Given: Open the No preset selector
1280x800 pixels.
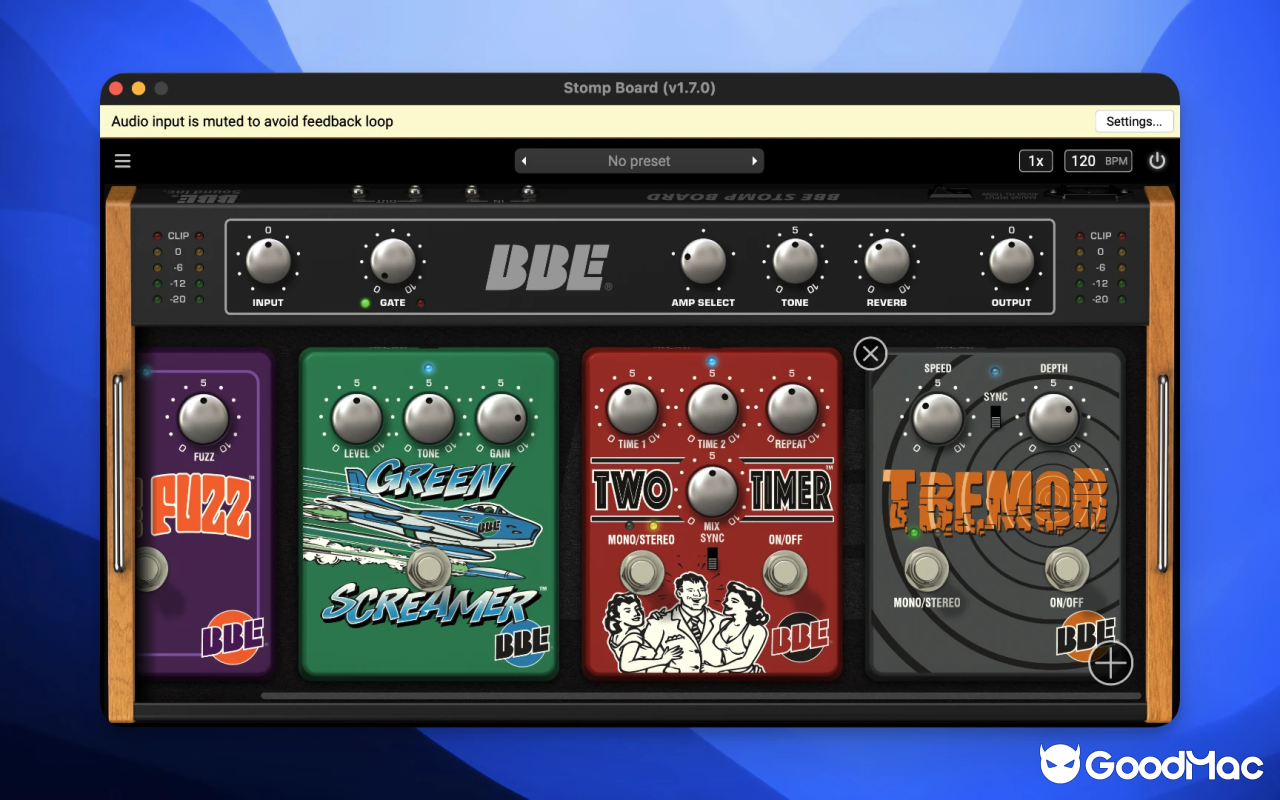Looking at the screenshot, I should pyautogui.click(x=639, y=160).
